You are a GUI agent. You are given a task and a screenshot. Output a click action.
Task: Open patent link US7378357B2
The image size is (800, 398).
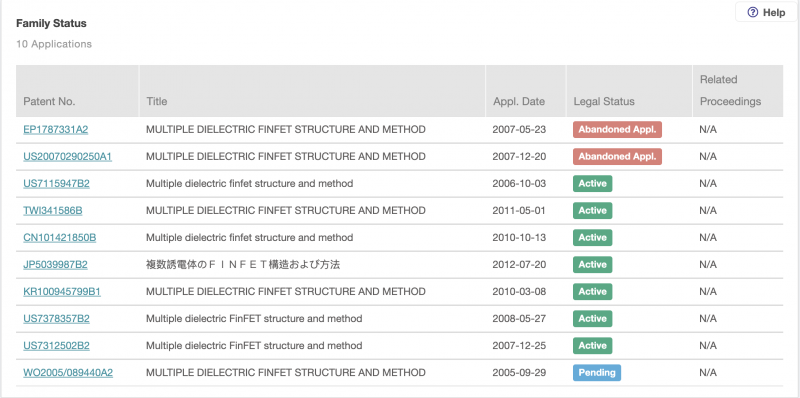click(56, 319)
